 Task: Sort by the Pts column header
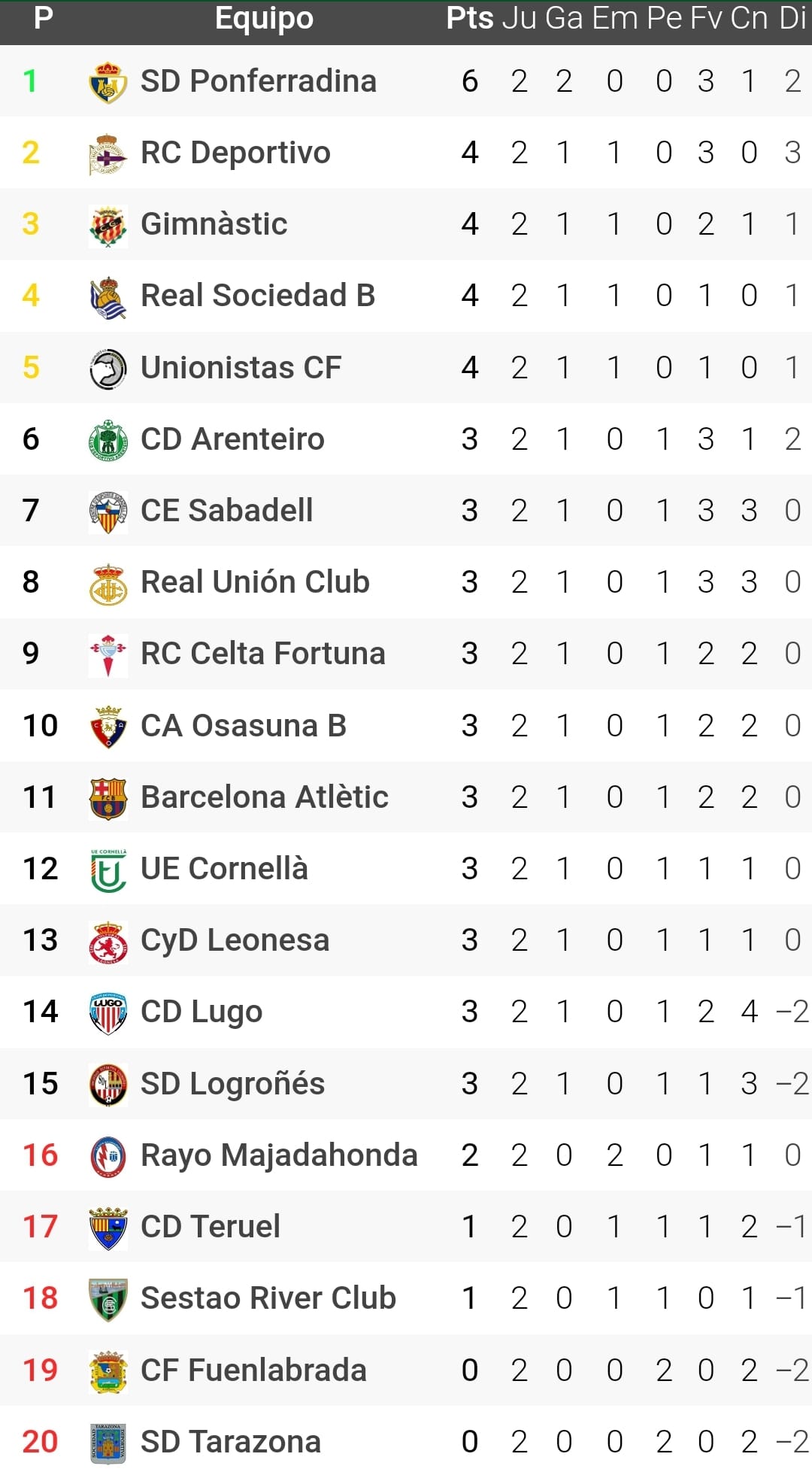point(469,19)
